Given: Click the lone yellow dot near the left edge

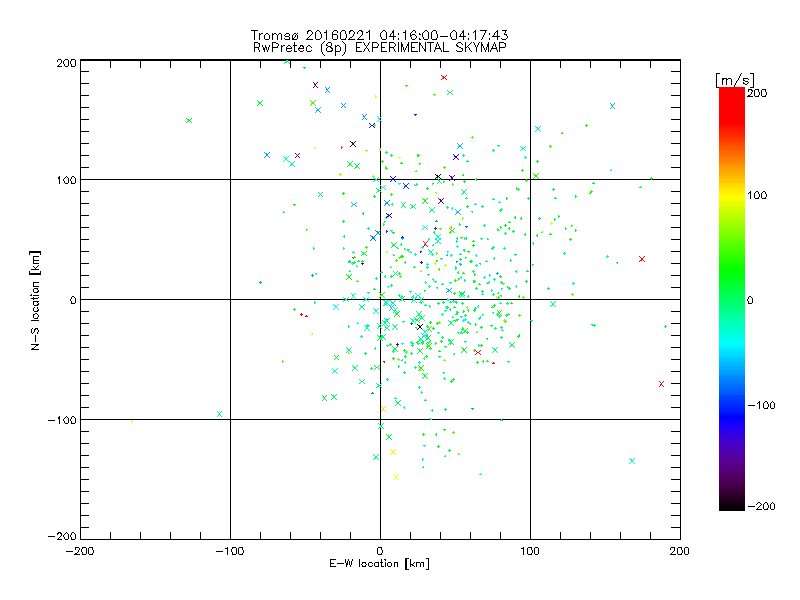Looking at the screenshot, I should click(132, 421).
